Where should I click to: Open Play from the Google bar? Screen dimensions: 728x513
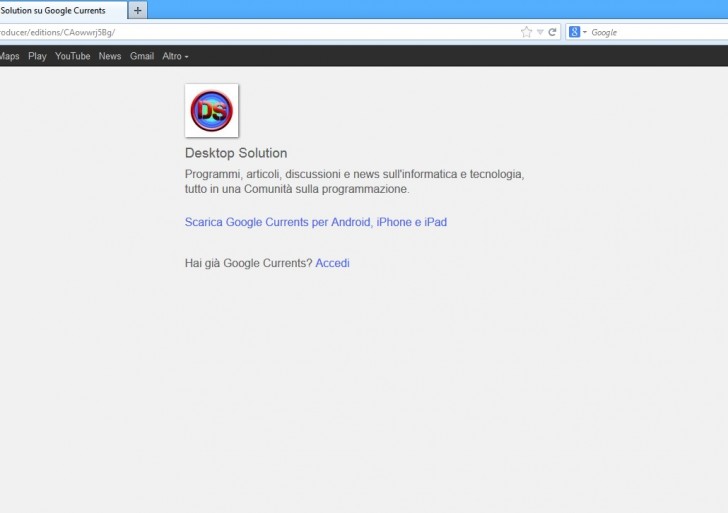37,56
